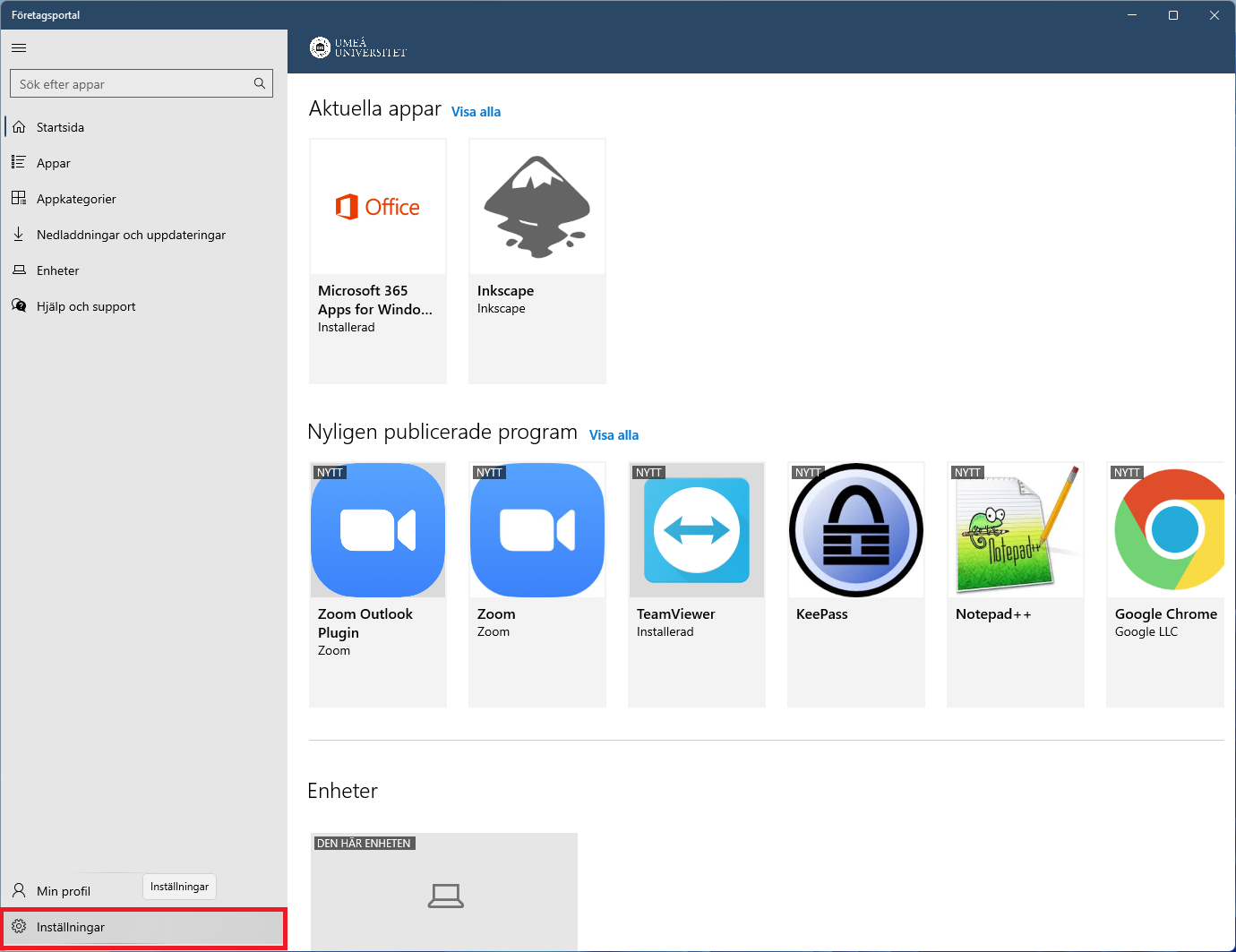The width and height of the screenshot is (1236, 952).
Task: Select the Zoom Outlook Plugin tile
Action: 377,584
